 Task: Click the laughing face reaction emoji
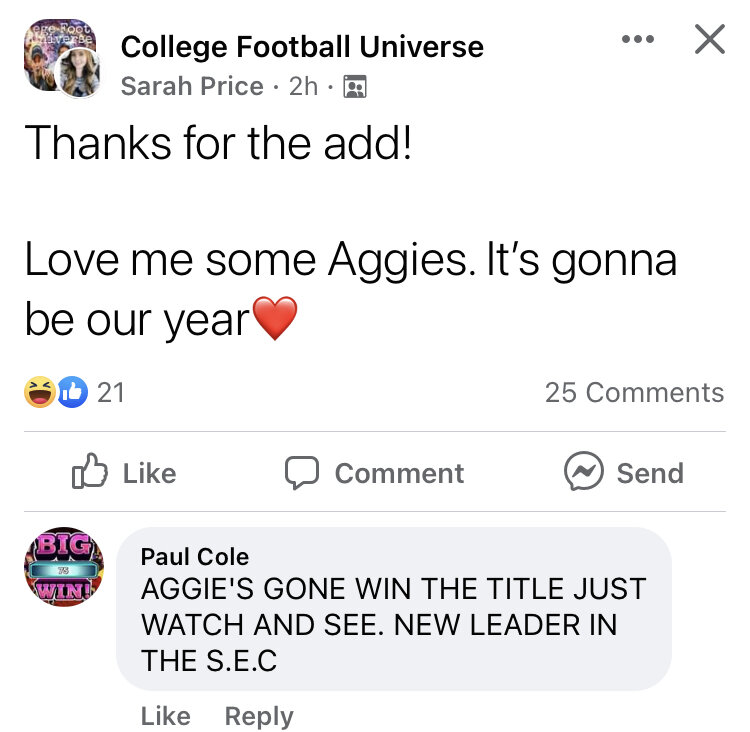tap(39, 393)
